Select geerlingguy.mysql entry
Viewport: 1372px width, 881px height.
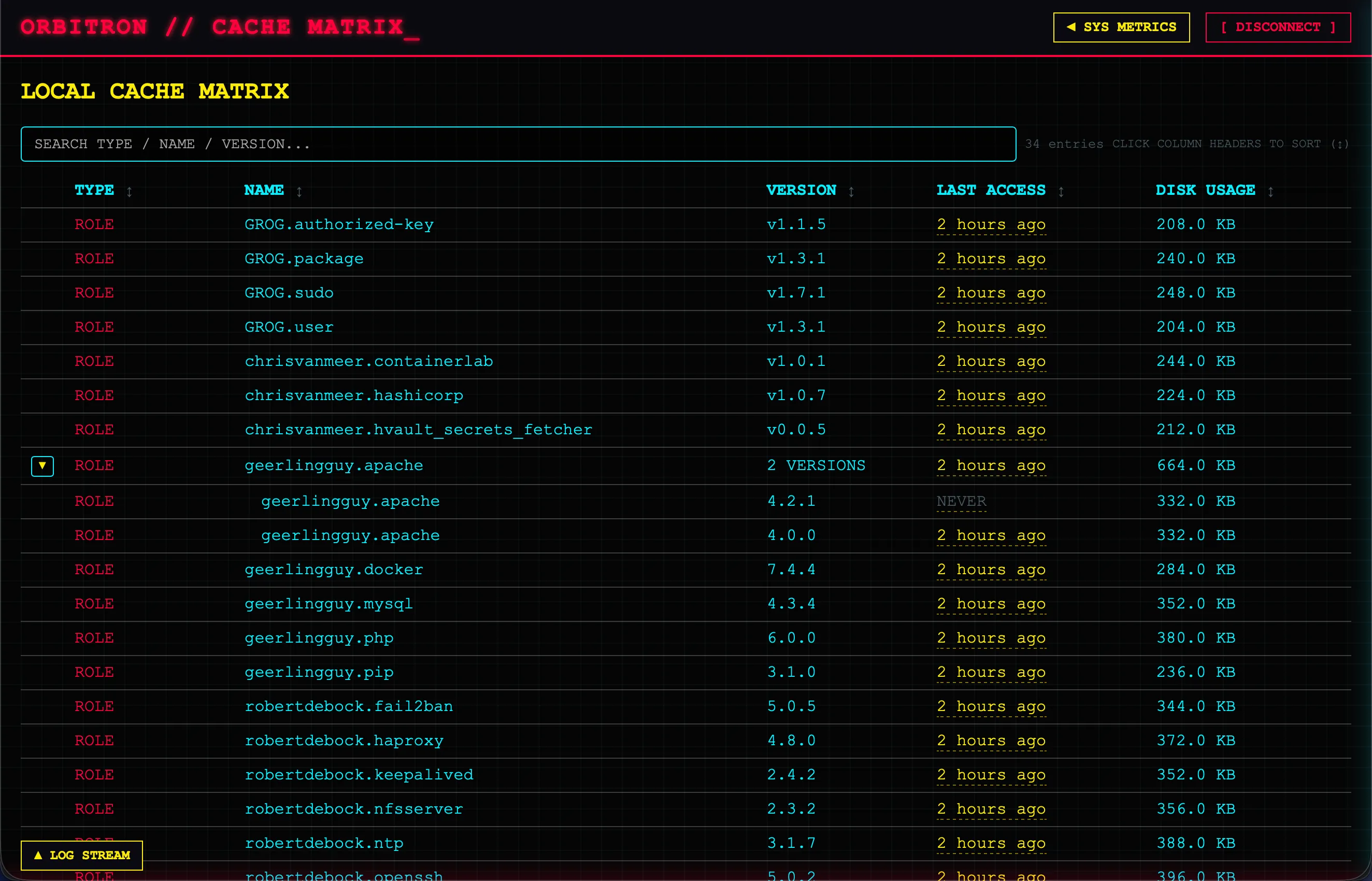point(328,604)
